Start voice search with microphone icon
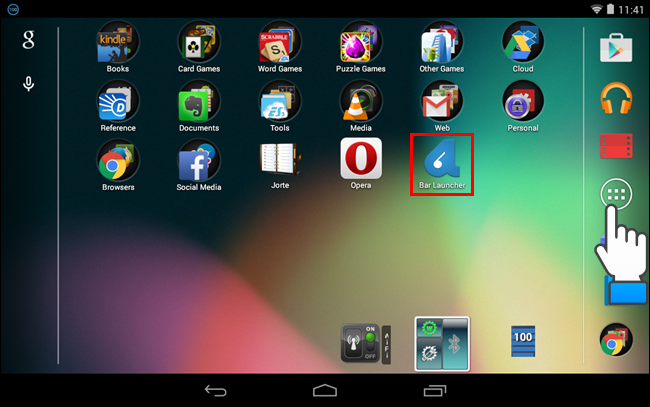This screenshot has height=407, width=650. pyautogui.click(x=28, y=84)
